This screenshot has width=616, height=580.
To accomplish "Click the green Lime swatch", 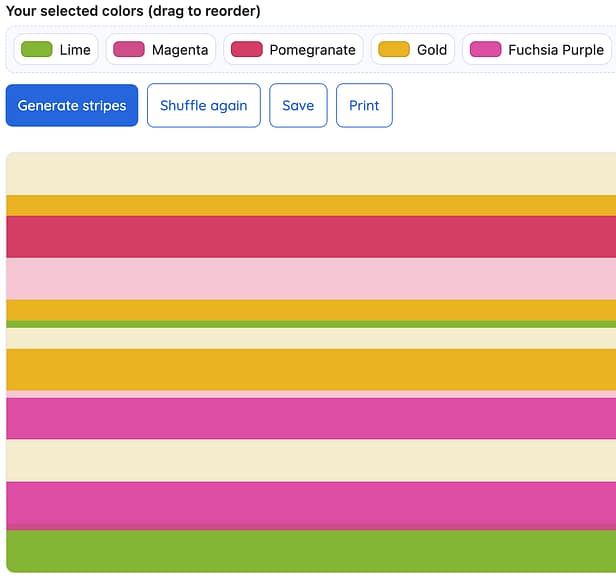I will (x=37, y=50).
